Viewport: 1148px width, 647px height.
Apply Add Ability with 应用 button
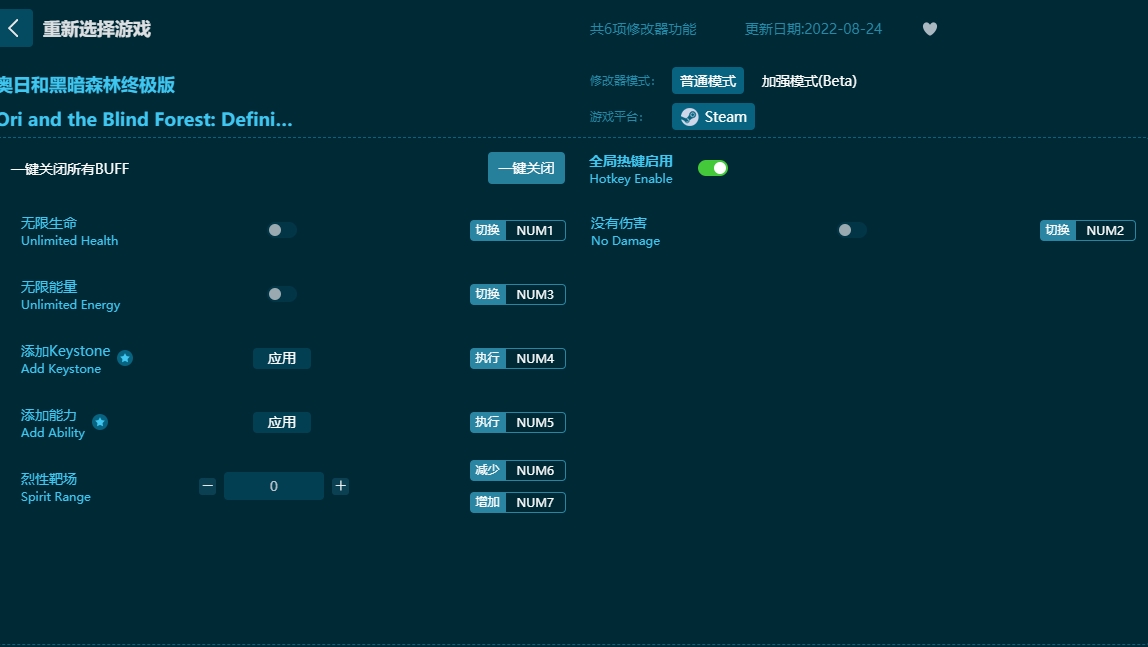tap(282, 422)
